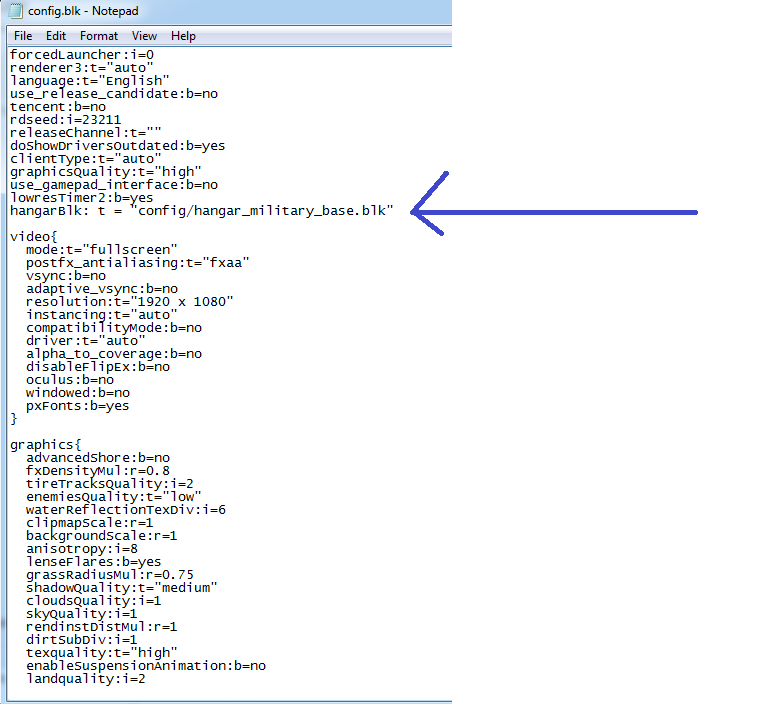Place cursor on the hangarBlk line

coord(200,211)
